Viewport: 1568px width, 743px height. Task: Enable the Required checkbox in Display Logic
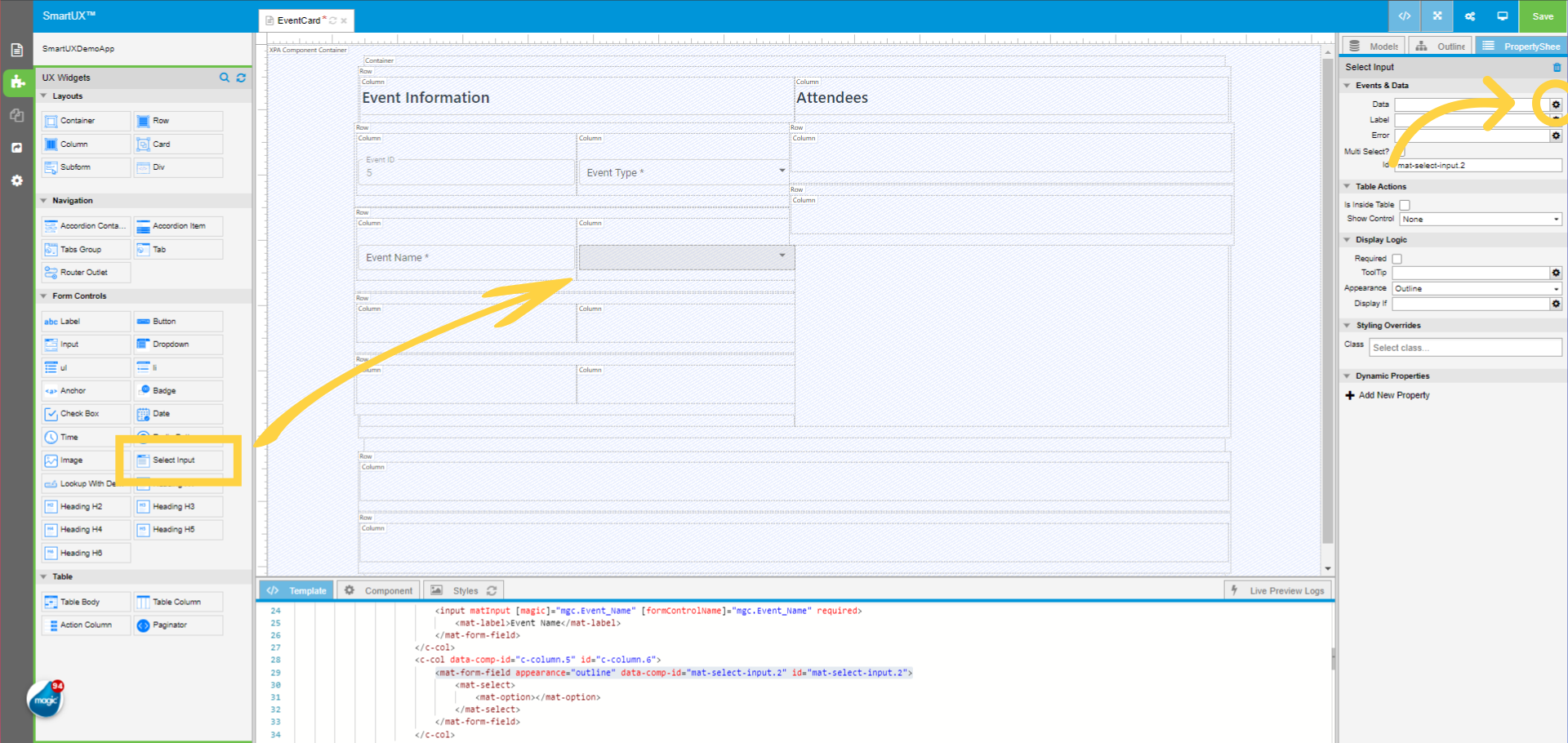point(1396,258)
